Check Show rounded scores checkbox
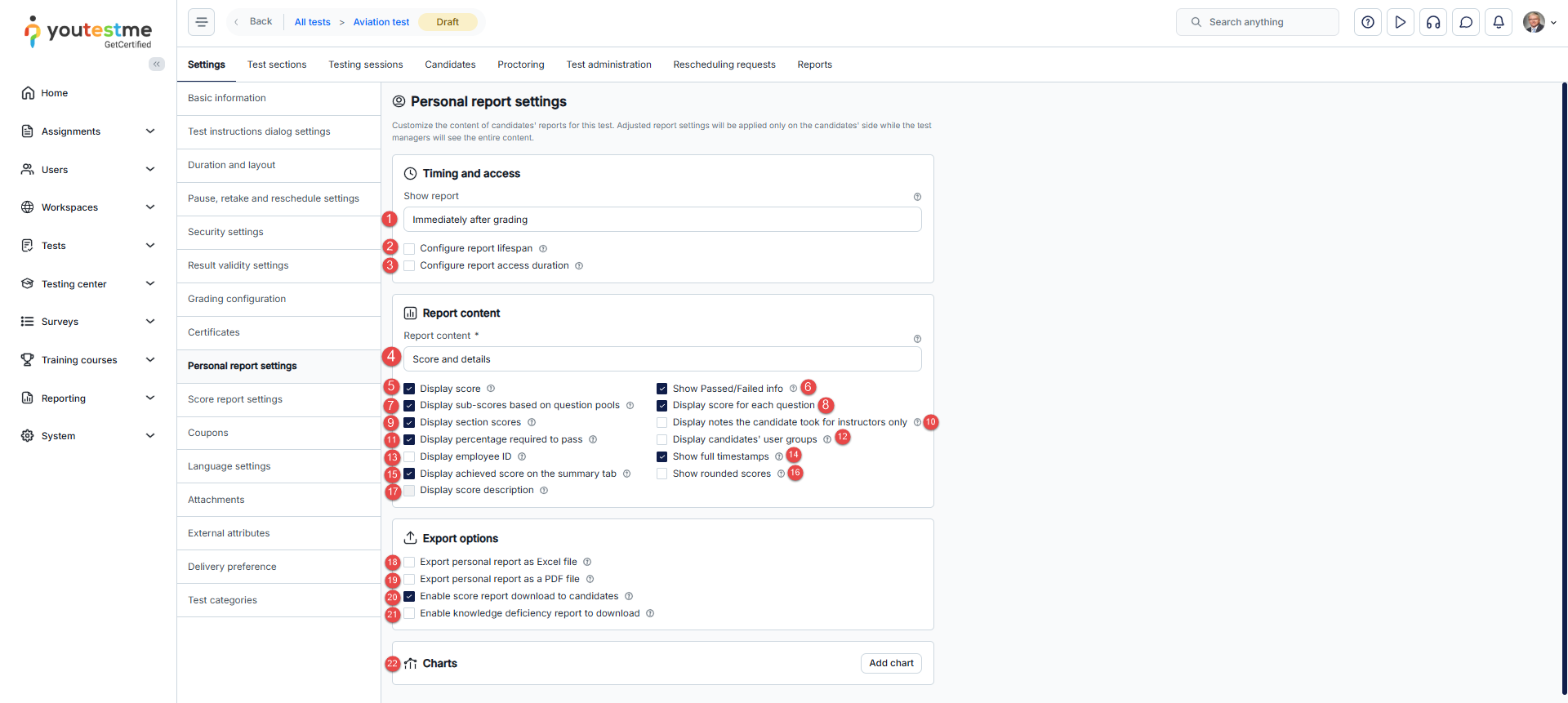The height and width of the screenshot is (703, 1568). 662,474
